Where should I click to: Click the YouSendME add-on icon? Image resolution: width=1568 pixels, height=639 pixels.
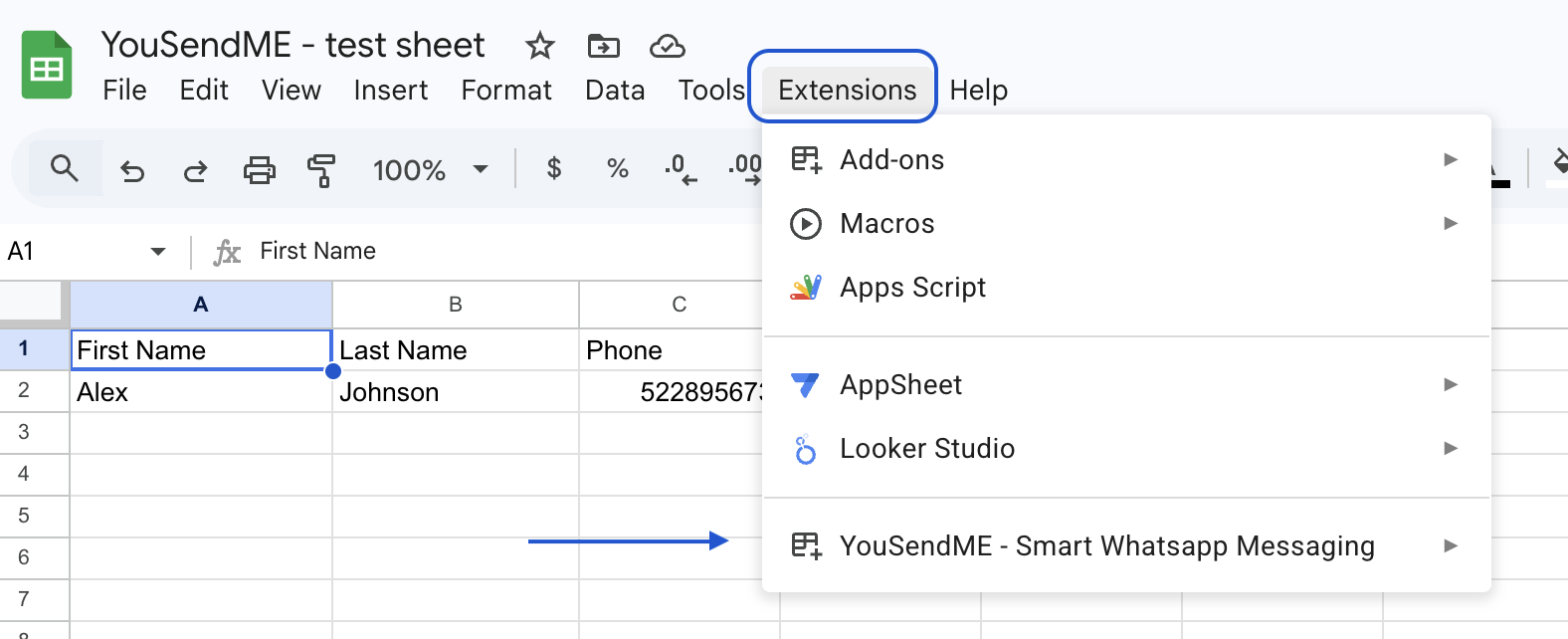pos(806,545)
